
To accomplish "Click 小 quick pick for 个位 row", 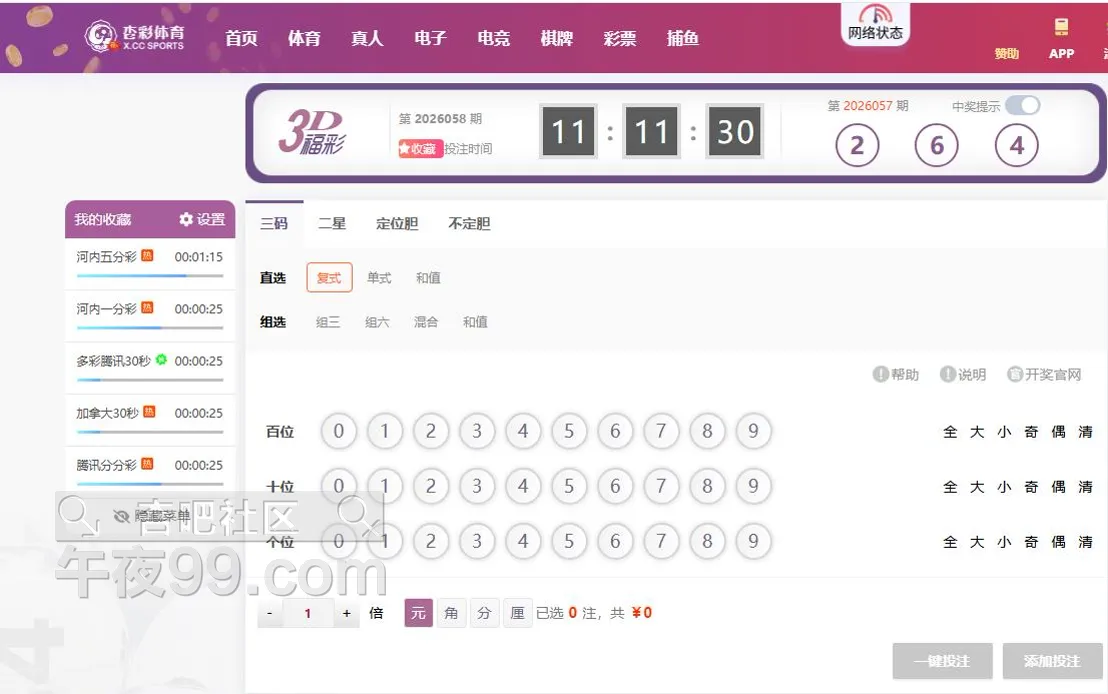I will point(1004,542).
